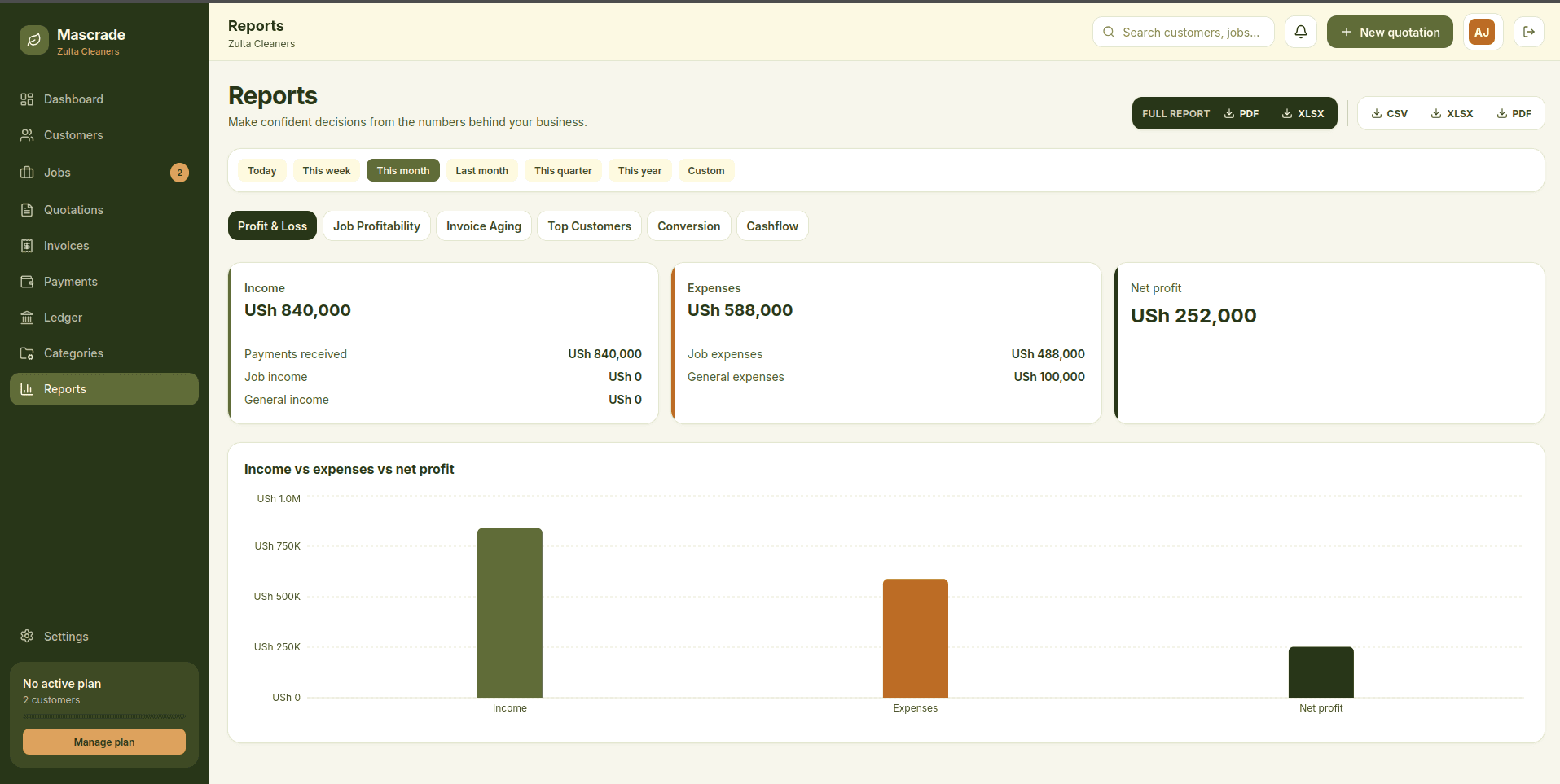Click the Expenses bar in the chart
This screenshot has height=784, width=1560.
pos(916,638)
